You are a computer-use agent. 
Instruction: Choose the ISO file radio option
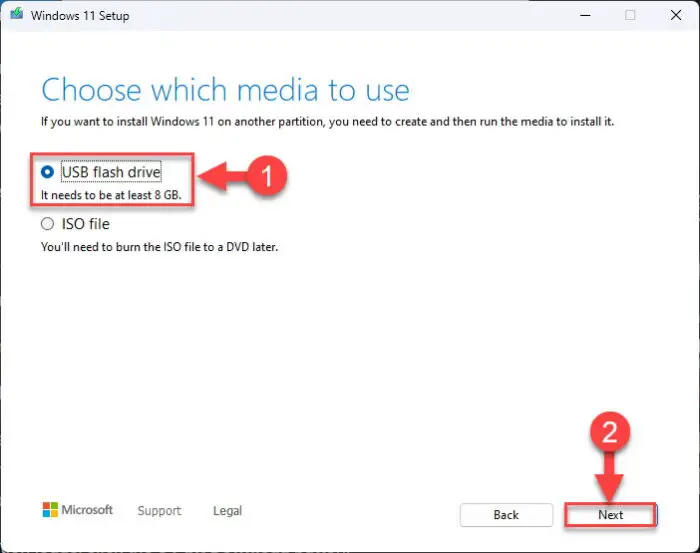(x=47, y=224)
